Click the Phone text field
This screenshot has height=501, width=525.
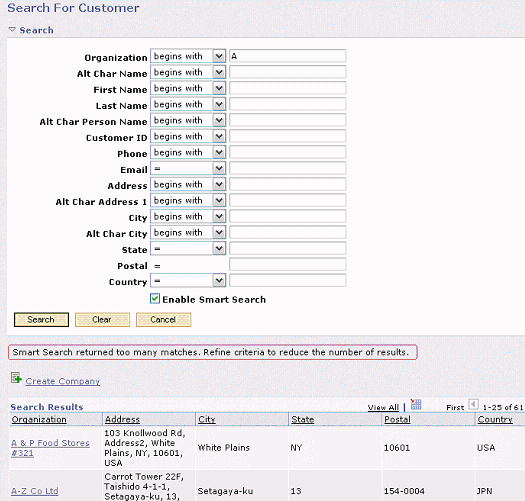click(288, 152)
